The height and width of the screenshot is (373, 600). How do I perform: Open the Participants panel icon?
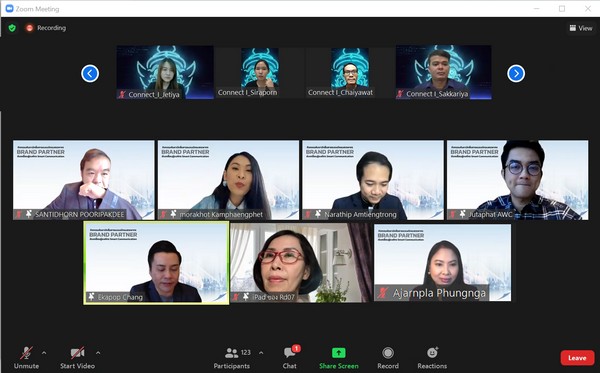232,352
